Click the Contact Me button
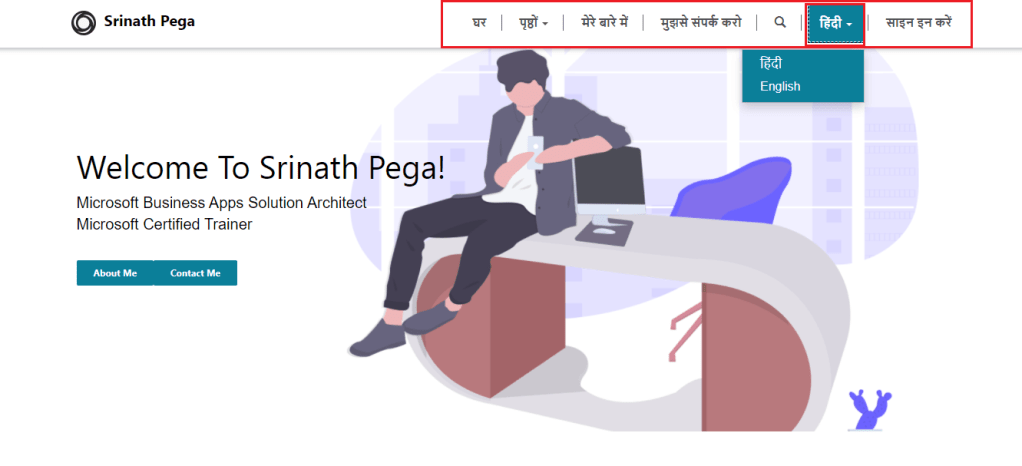This screenshot has height=466, width=1022. (196, 273)
